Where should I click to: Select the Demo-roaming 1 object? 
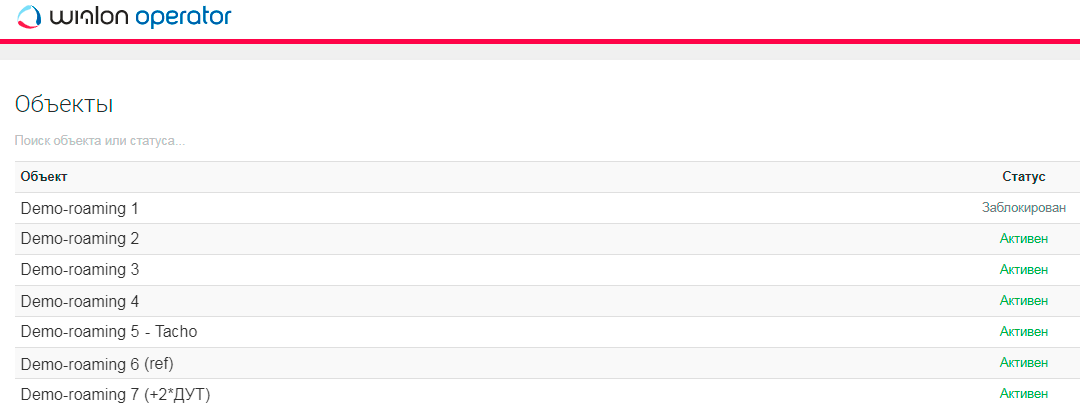coord(79,208)
